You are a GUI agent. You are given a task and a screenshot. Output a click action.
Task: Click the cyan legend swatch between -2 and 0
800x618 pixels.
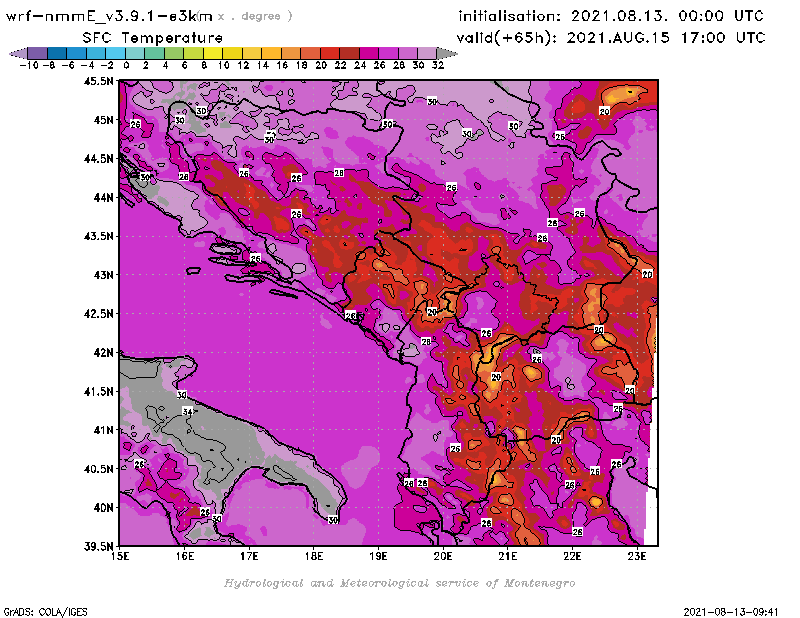pyautogui.click(x=116, y=53)
